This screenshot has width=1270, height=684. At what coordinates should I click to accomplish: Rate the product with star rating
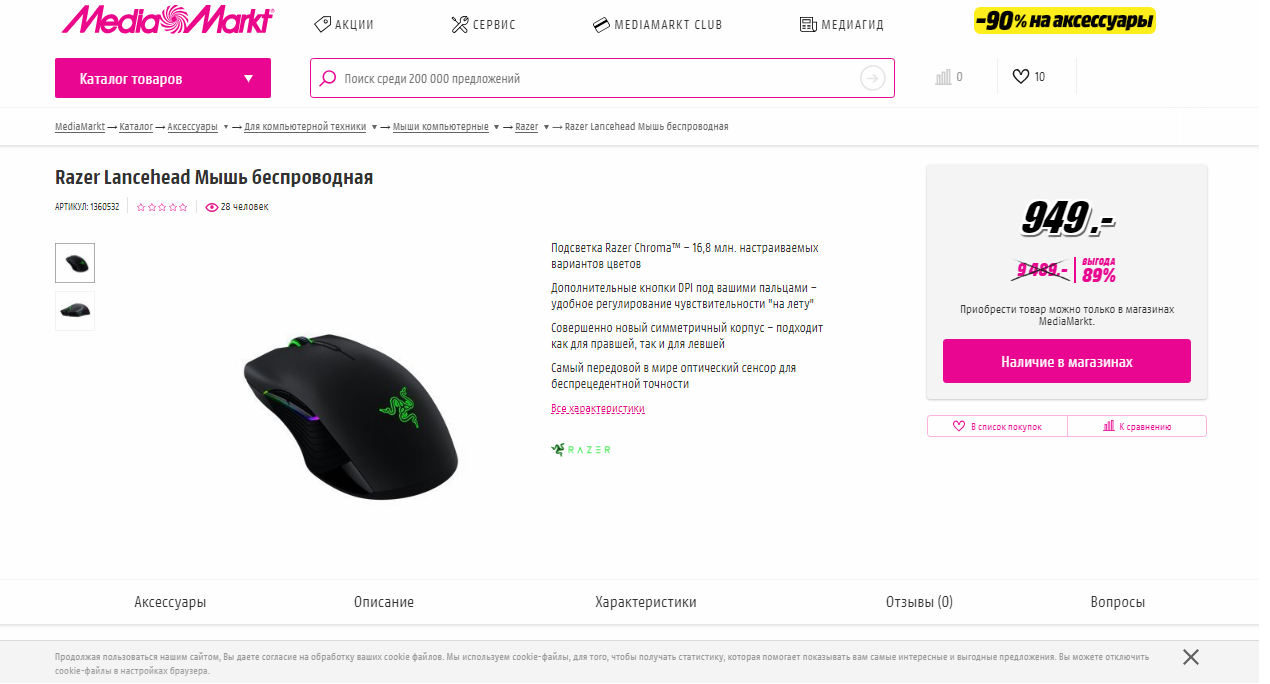coord(162,207)
